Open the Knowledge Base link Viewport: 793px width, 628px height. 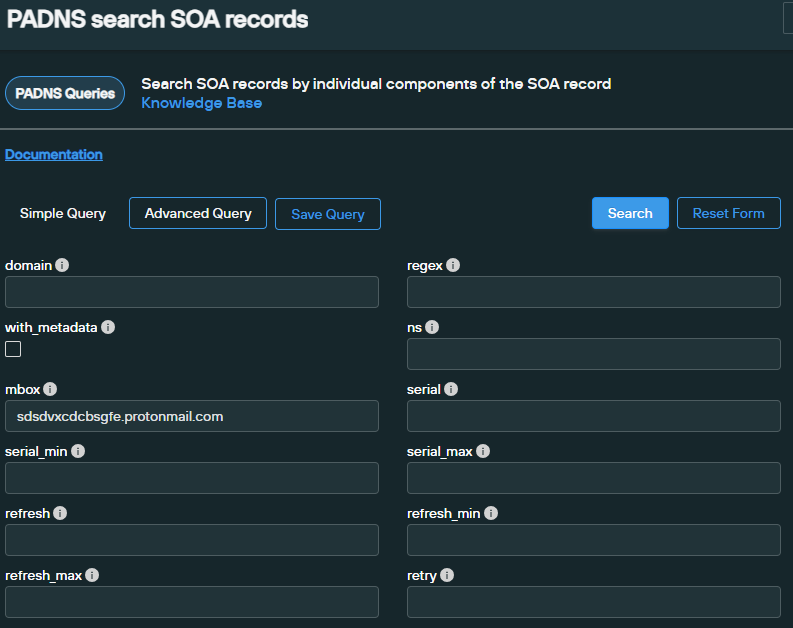(x=201, y=103)
